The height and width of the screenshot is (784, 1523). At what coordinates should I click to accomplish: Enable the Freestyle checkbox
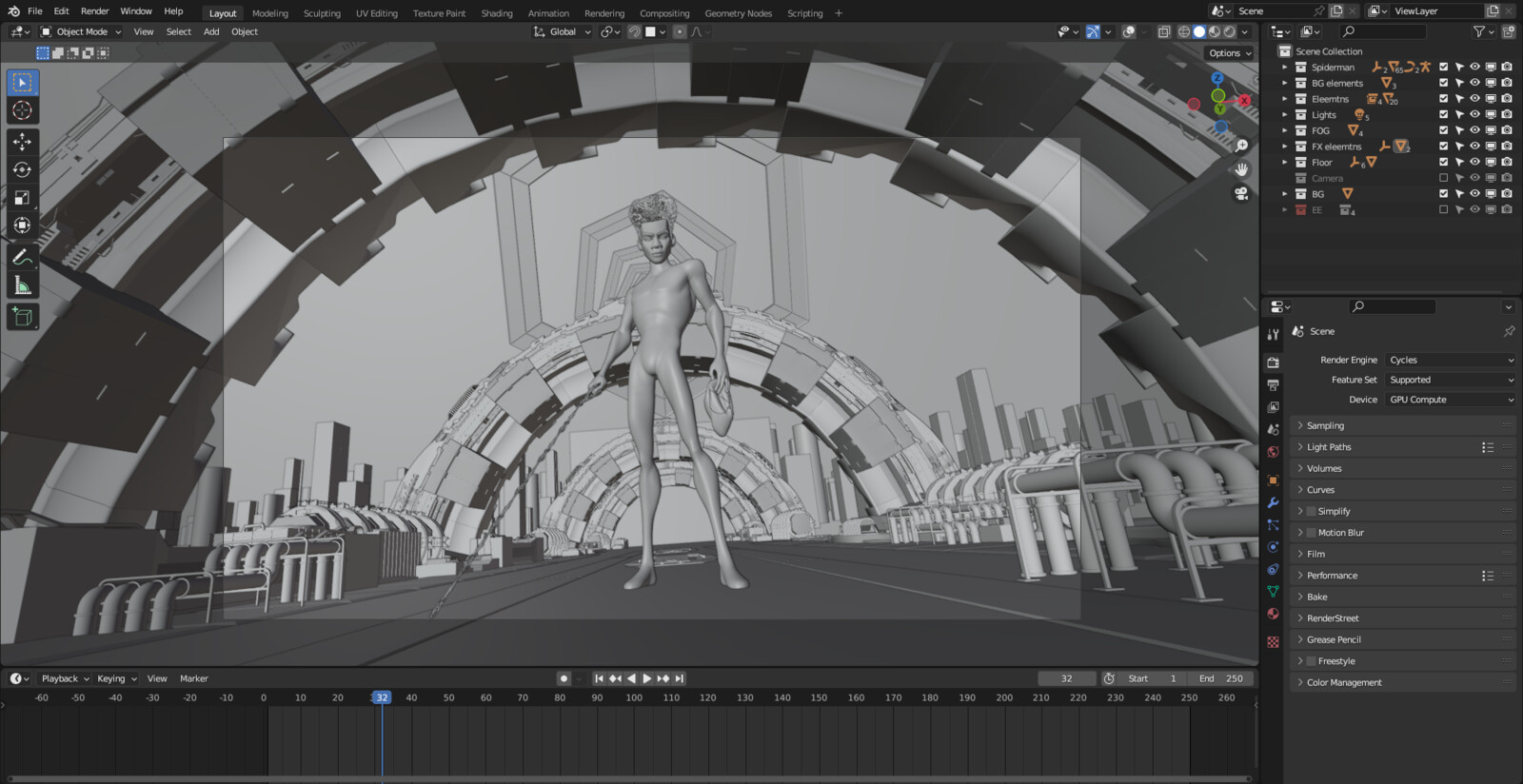click(x=1311, y=661)
